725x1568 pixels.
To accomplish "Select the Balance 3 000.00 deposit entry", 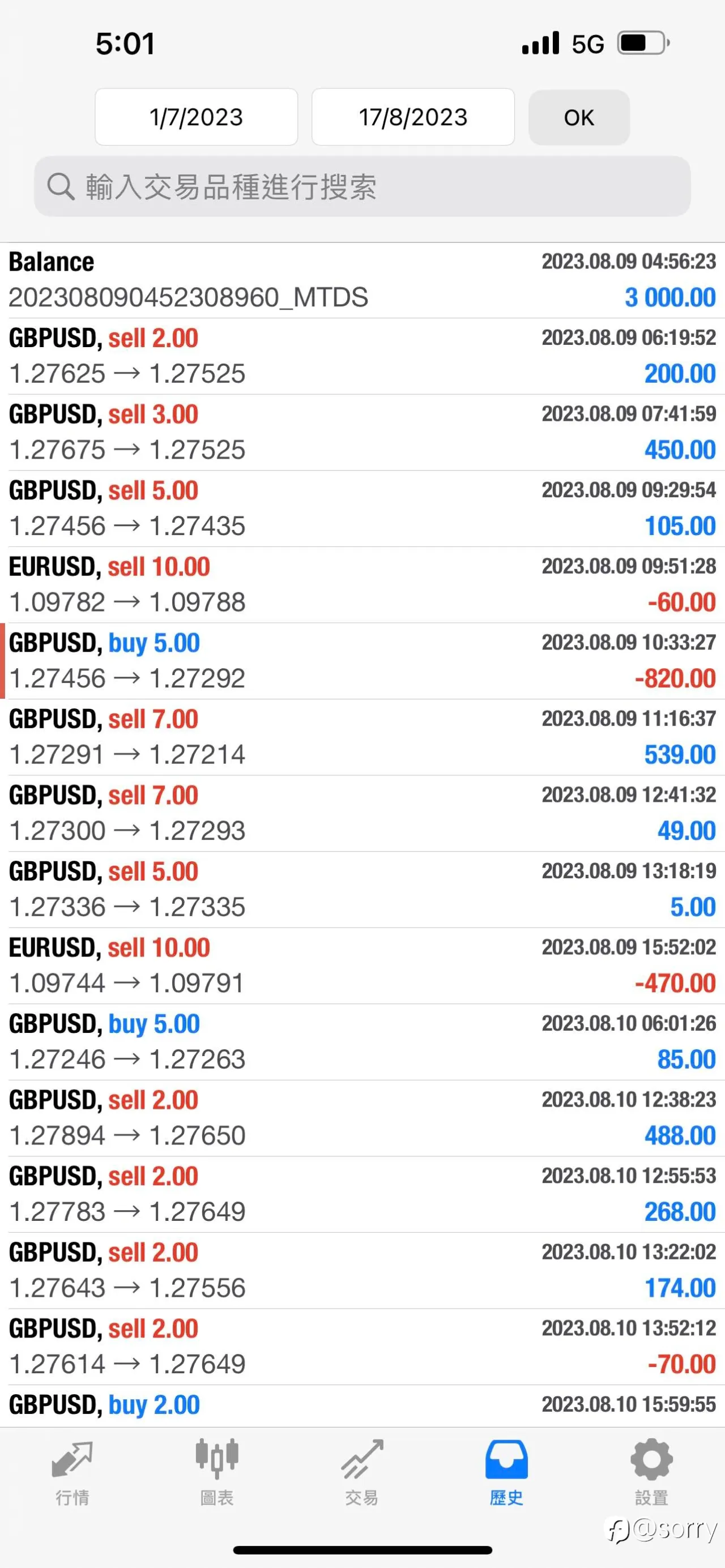I will point(362,280).
